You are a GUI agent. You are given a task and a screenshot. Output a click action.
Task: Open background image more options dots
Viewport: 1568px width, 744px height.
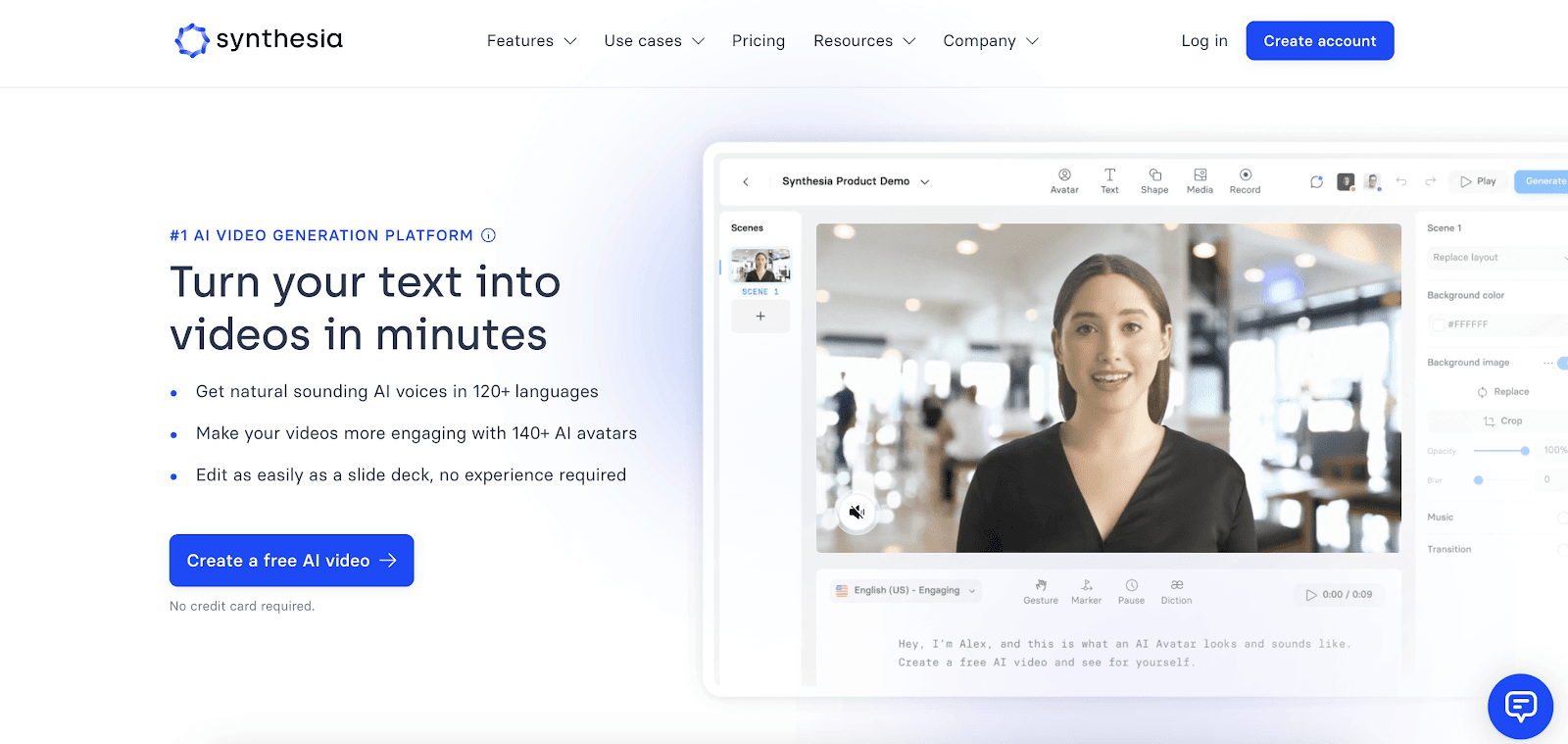click(x=1548, y=363)
